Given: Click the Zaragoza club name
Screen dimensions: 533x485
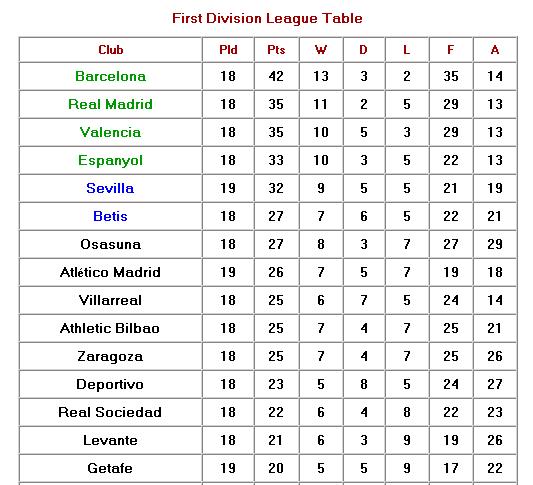Looking at the screenshot, I should click(110, 357).
